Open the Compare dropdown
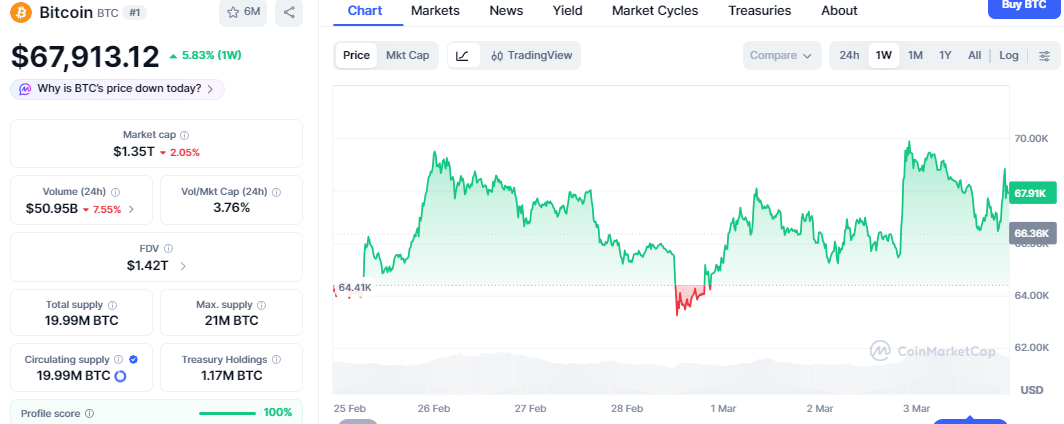Screen dimensions: 1064x424 pos(781,55)
